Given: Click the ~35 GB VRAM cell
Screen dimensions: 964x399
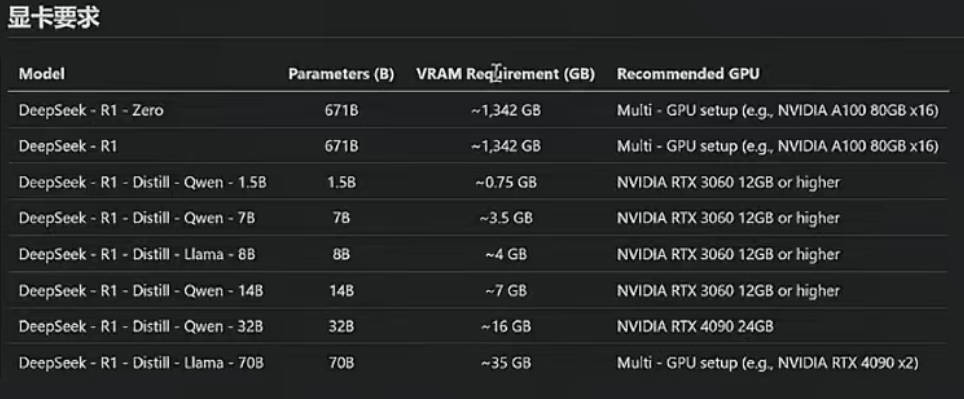Looking at the screenshot, I should pyautogui.click(x=505, y=363).
